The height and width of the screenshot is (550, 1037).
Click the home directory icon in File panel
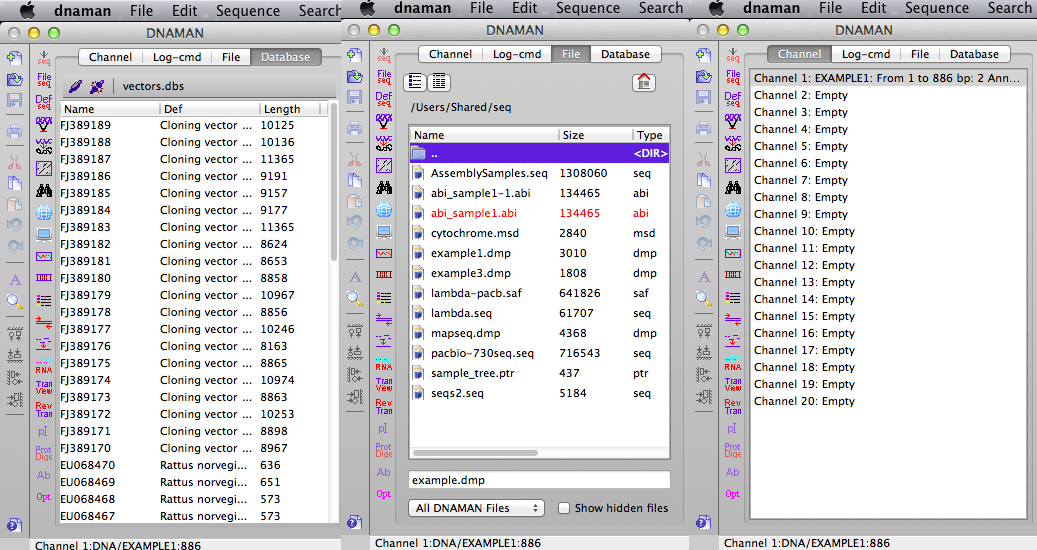click(643, 82)
